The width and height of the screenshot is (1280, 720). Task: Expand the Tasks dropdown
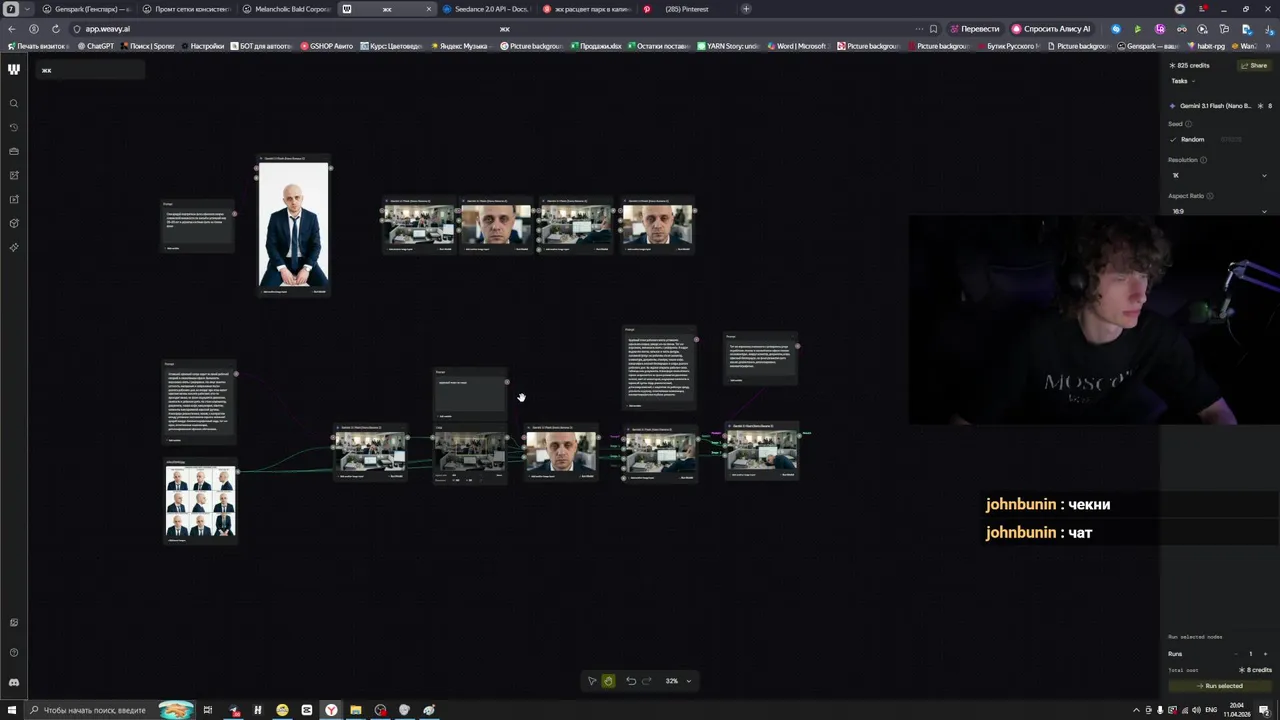(1182, 81)
